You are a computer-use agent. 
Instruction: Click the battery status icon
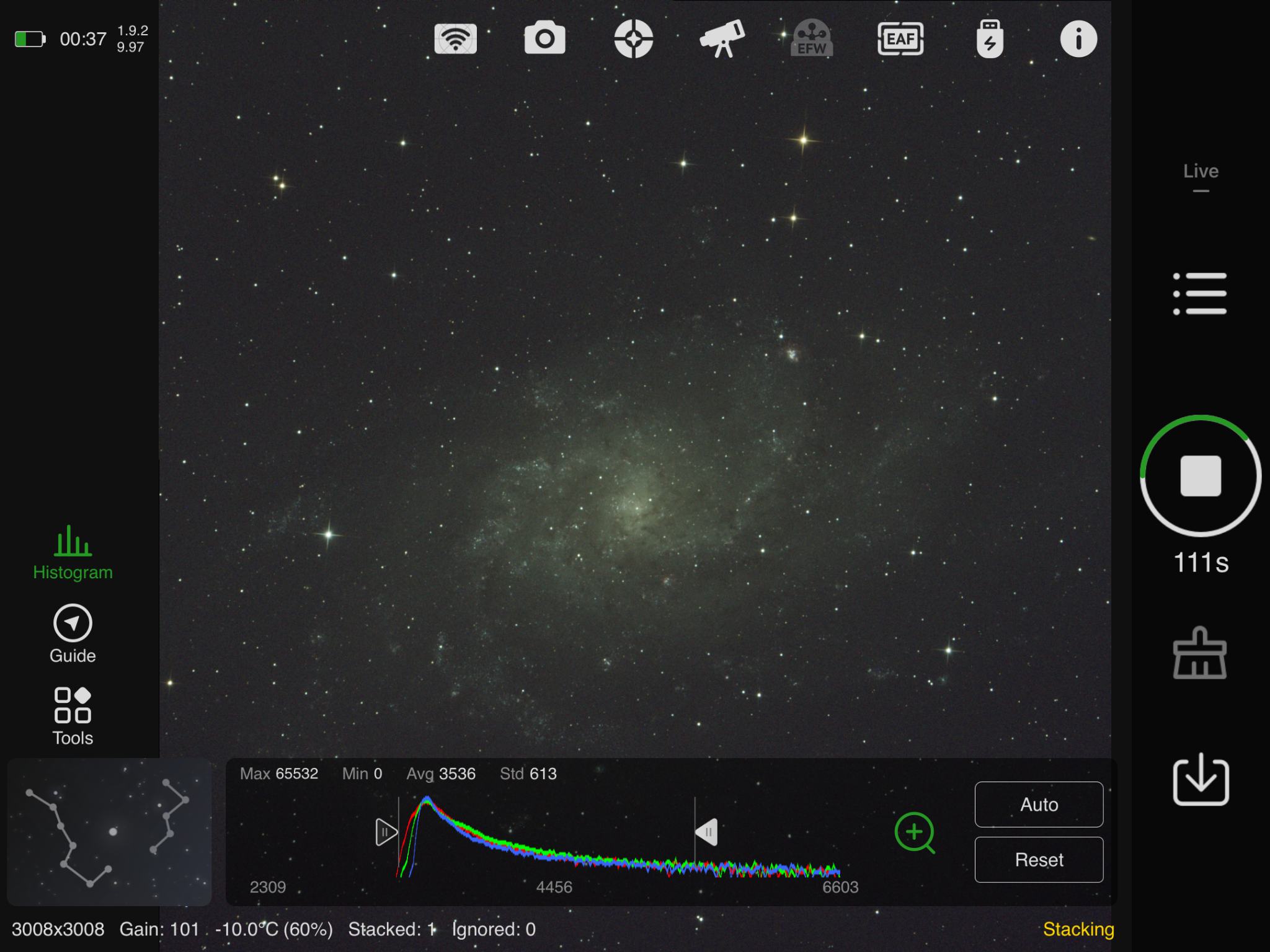pos(30,39)
